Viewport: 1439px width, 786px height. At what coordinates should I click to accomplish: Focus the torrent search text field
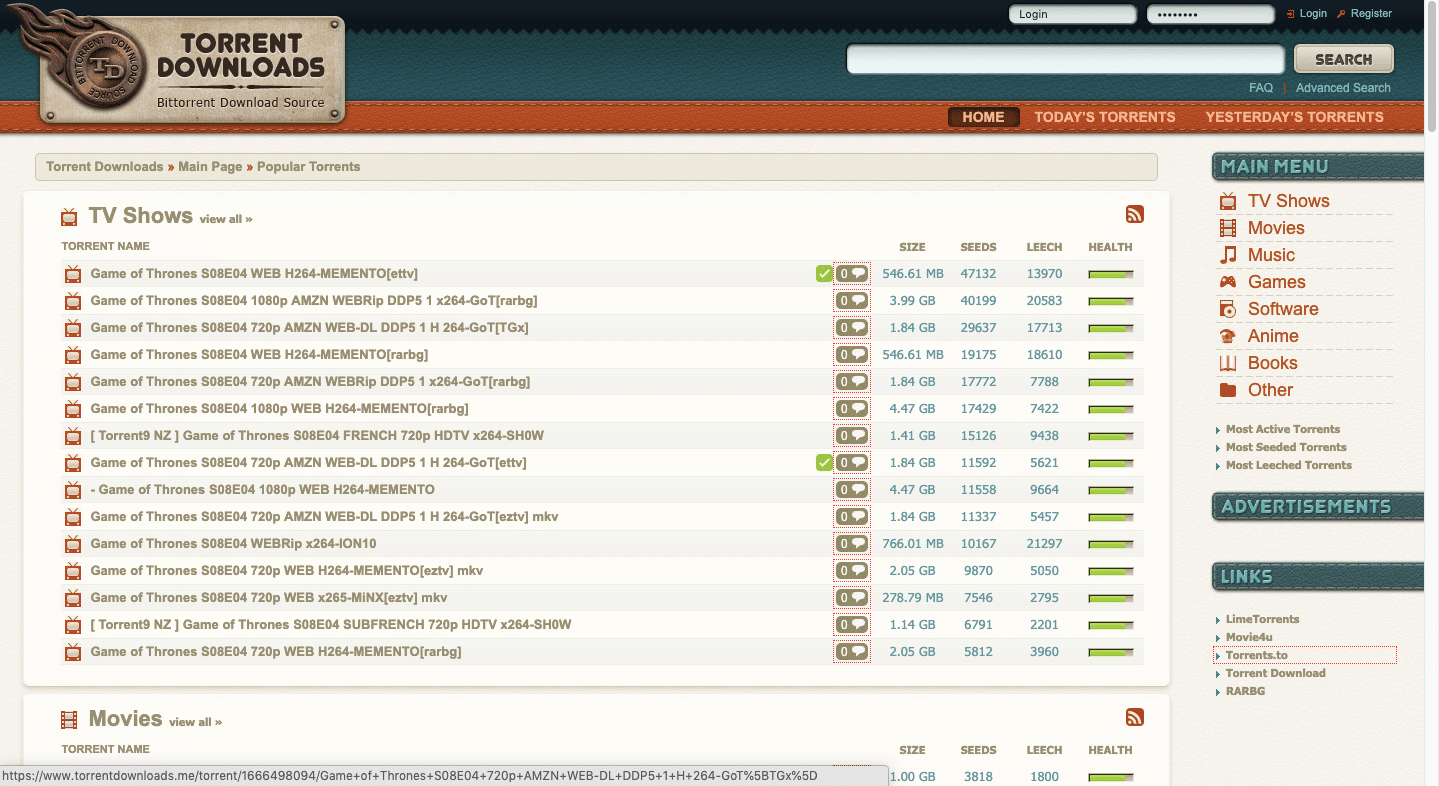[1065, 59]
